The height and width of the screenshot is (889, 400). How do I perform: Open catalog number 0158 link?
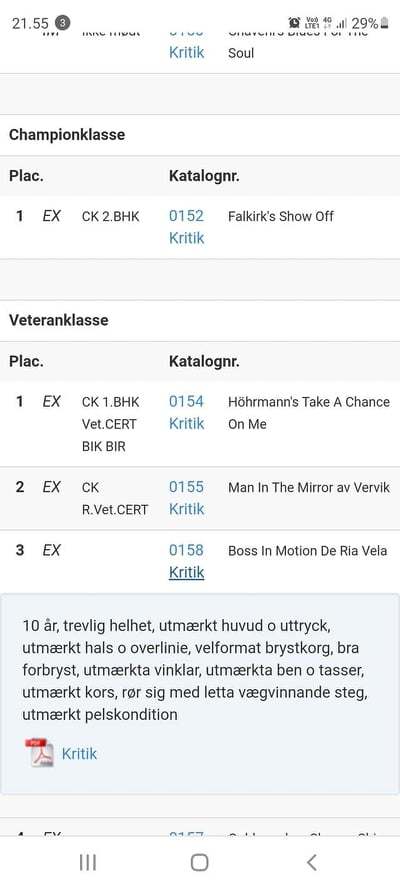[186, 551]
